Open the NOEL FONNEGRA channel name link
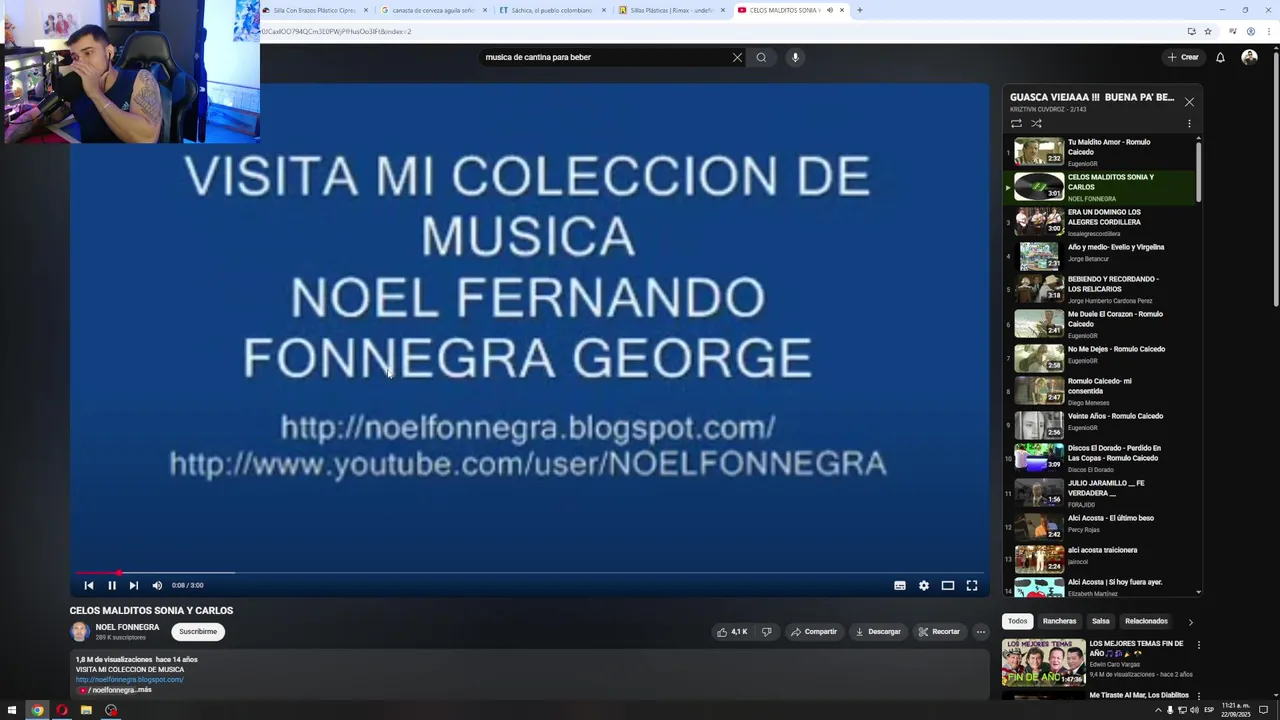Viewport: 1280px width, 720px height. click(x=127, y=627)
